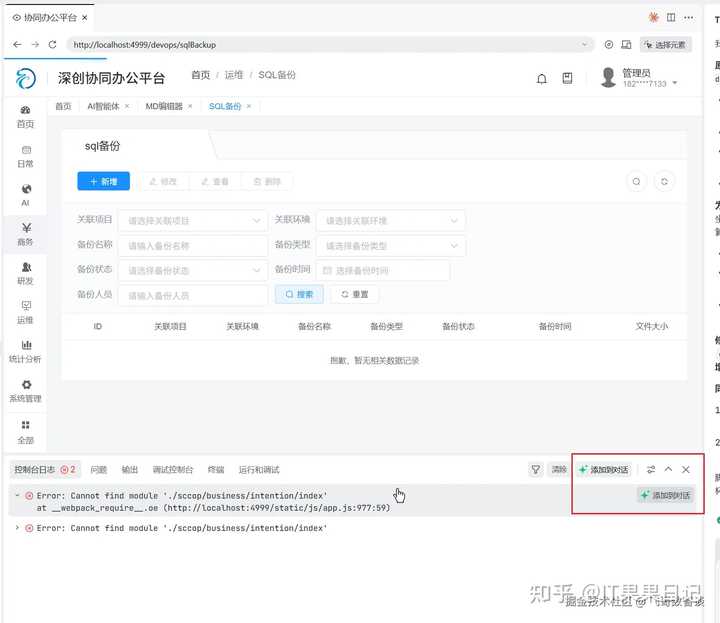Select the 运行和调试 panel tab

click(259, 470)
